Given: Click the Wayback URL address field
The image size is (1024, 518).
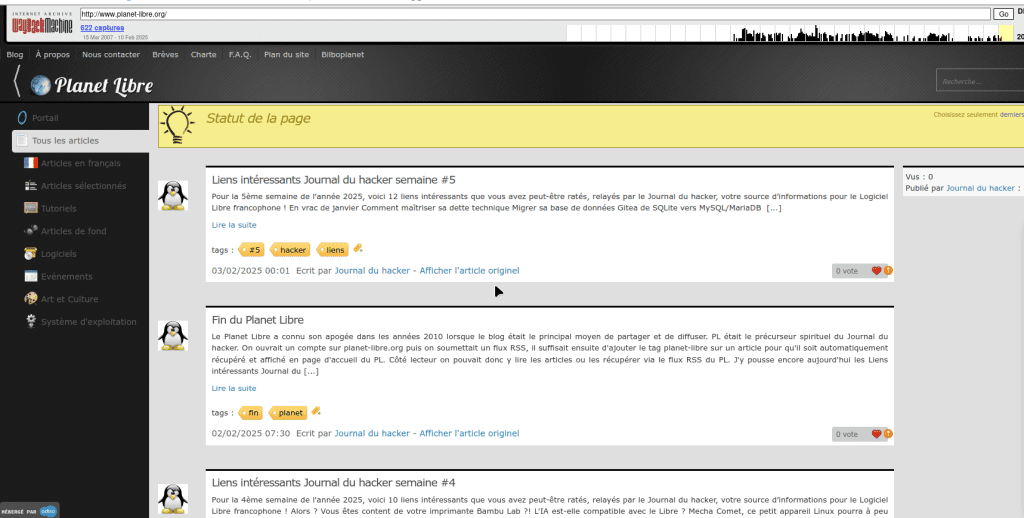Looking at the screenshot, I should (x=535, y=14).
